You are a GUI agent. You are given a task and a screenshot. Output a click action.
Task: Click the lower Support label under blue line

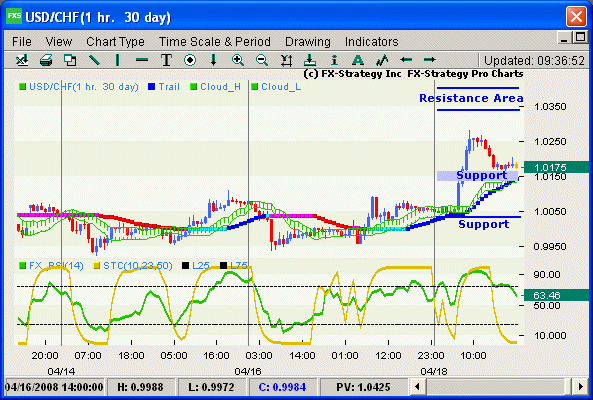[483, 224]
